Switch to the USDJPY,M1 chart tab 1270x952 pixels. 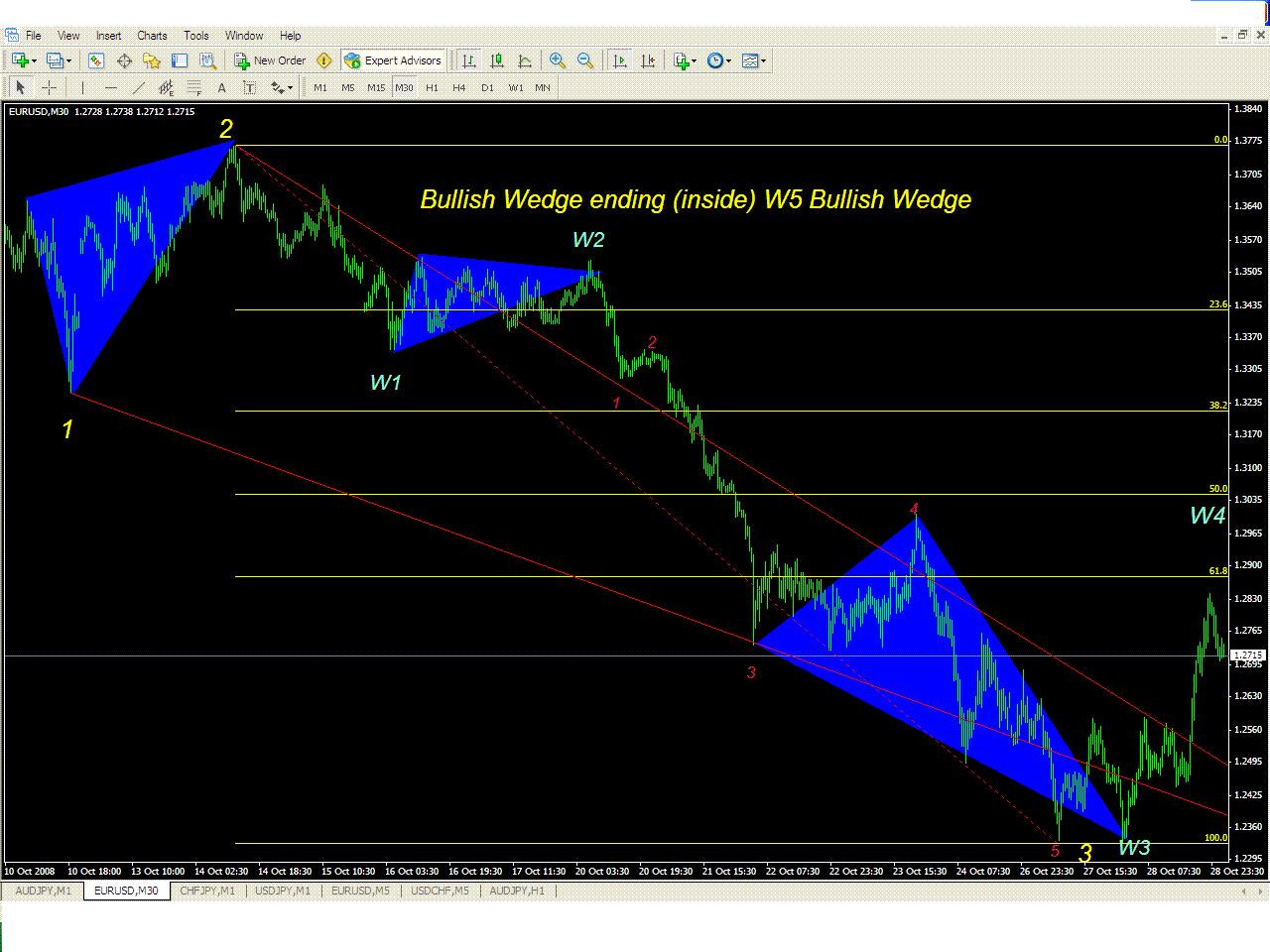pyautogui.click(x=283, y=891)
